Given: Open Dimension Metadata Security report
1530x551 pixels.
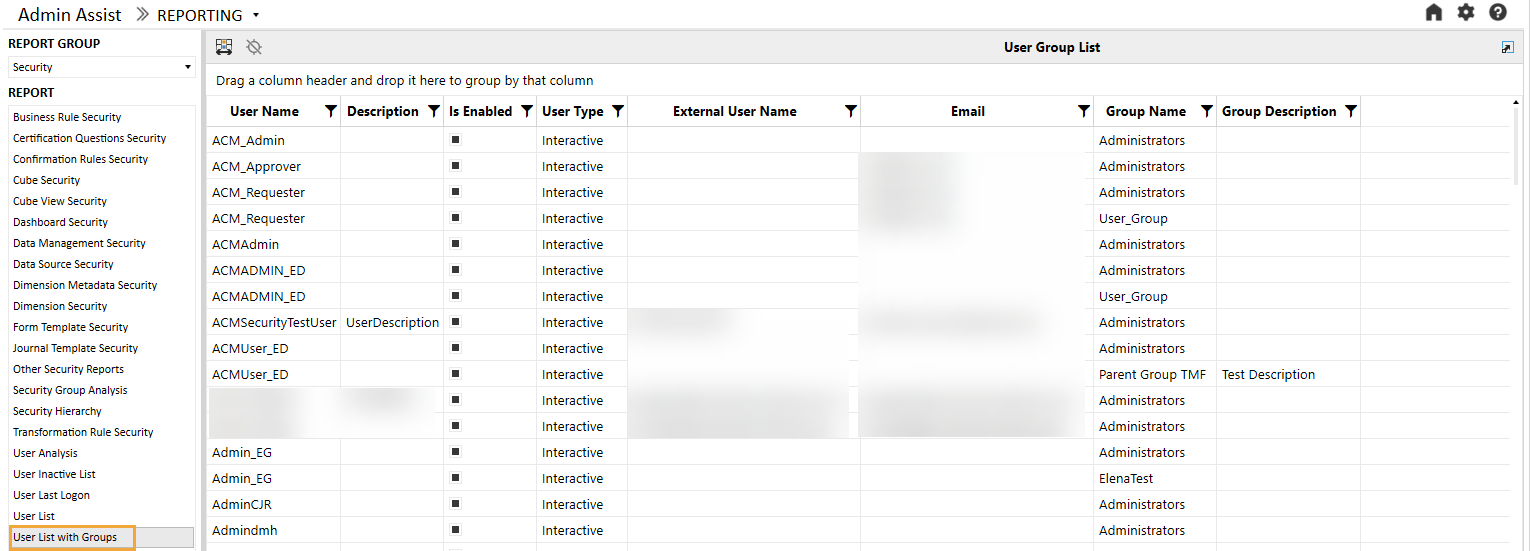Looking at the screenshot, I should click(x=85, y=285).
